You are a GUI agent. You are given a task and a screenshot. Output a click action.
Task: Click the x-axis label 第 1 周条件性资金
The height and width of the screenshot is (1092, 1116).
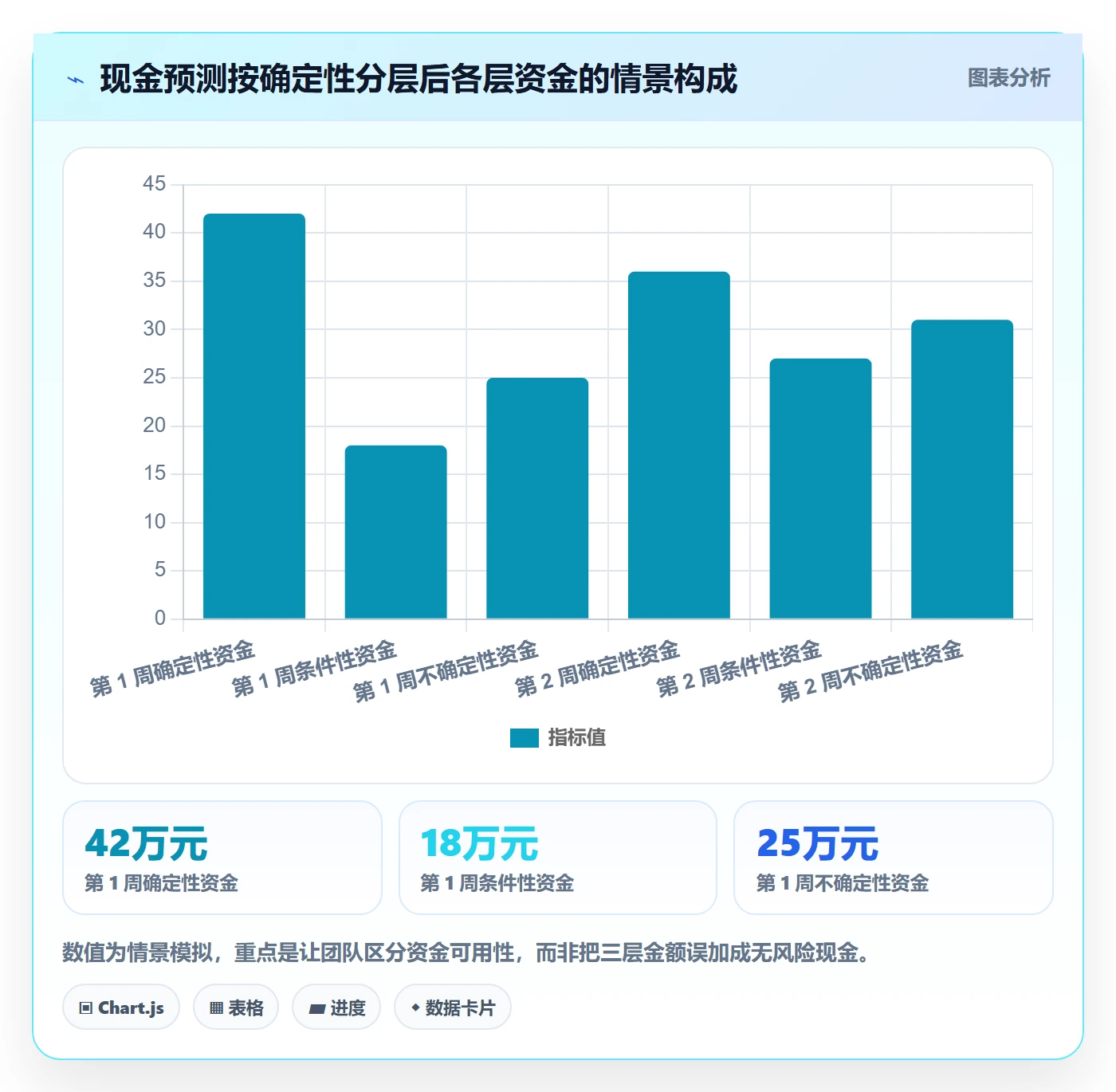pos(314,669)
